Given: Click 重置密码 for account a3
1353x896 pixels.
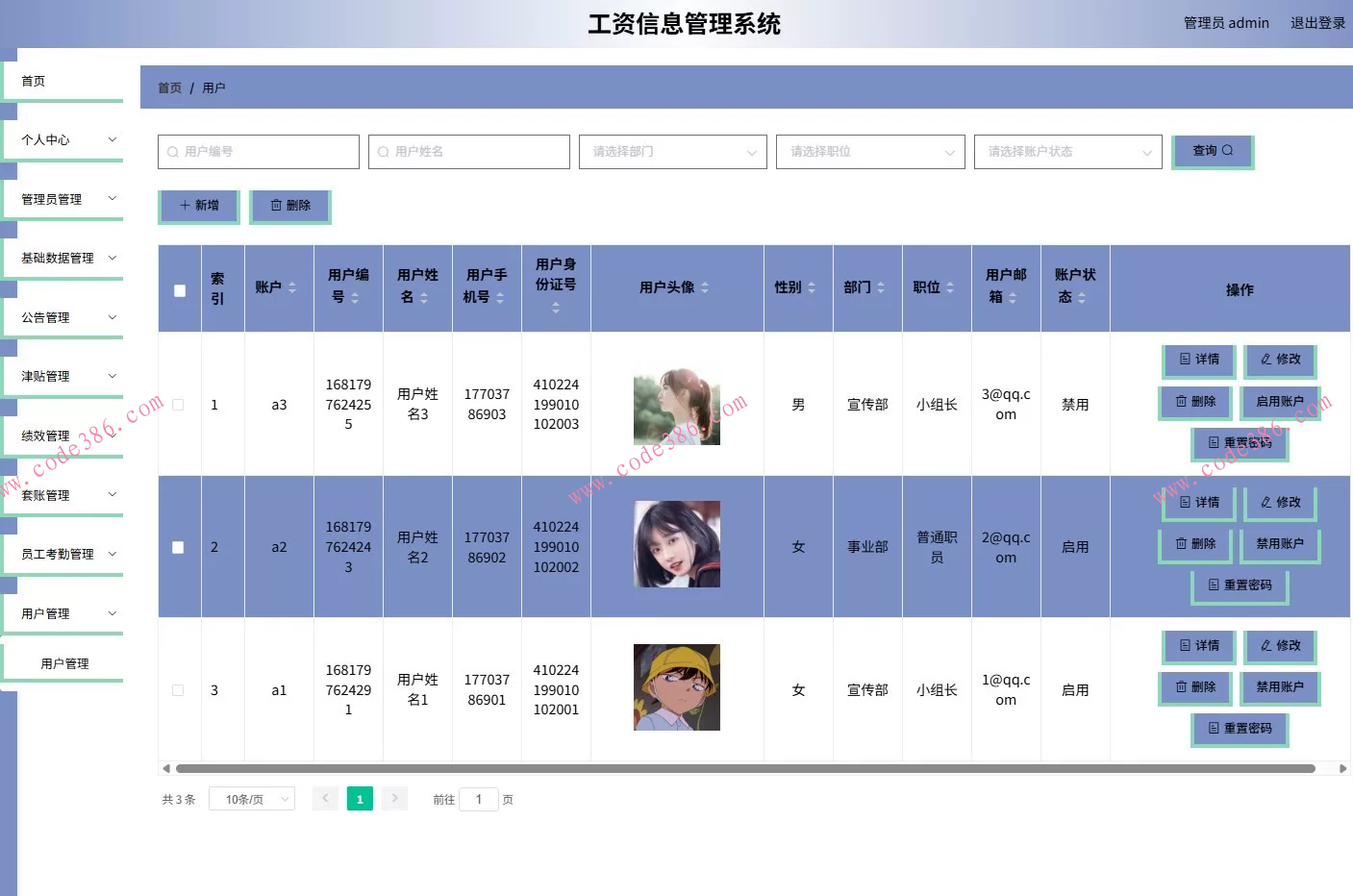Looking at the screenshot, I should (1240, 443).
